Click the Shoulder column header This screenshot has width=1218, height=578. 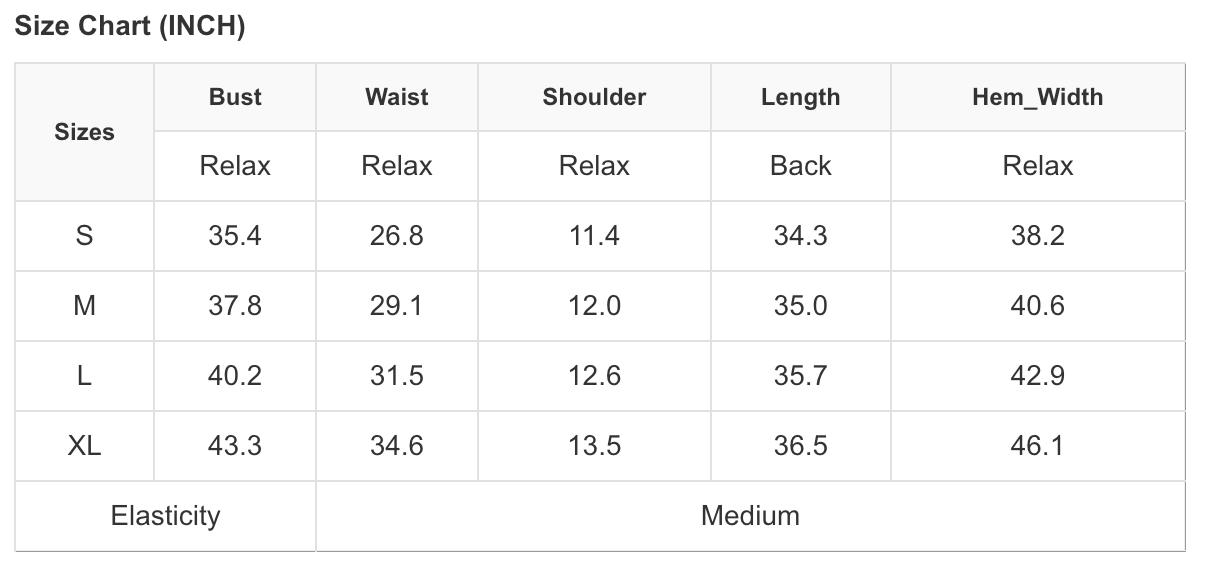(x=594, y=97)
